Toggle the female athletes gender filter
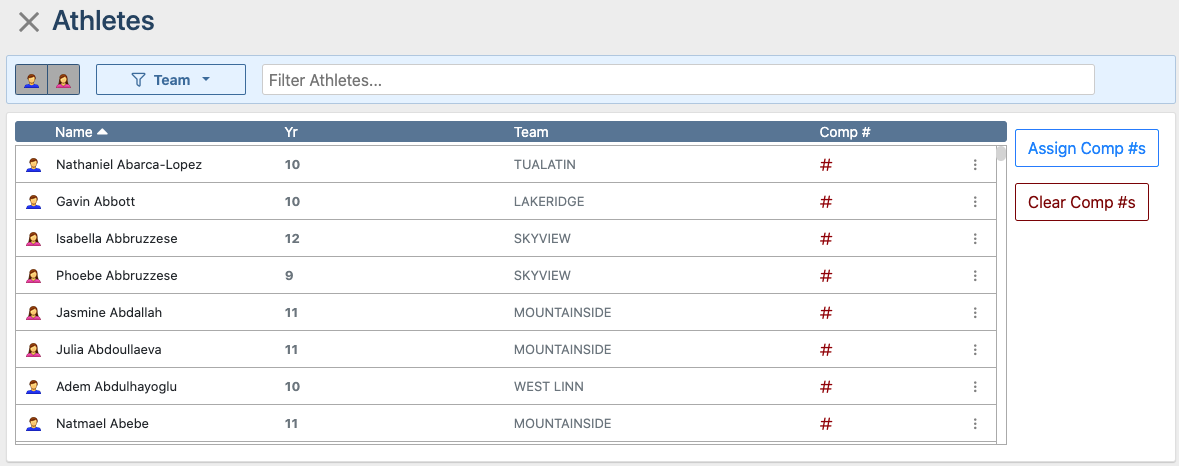The height and width of the screenshot is (466, 1179). coord(64,80)
